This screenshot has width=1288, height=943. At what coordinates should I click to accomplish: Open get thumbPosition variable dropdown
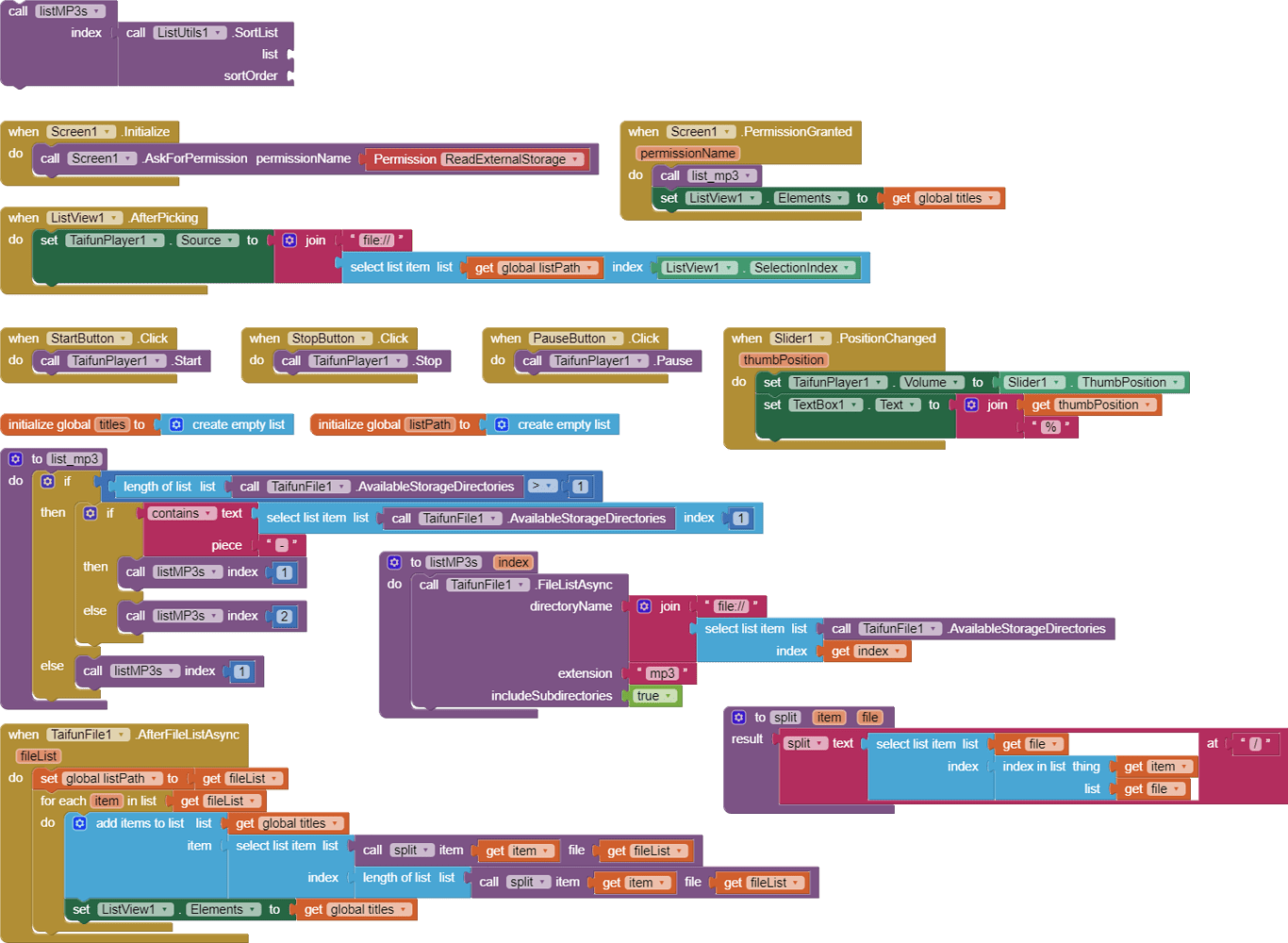point(1105,405)
